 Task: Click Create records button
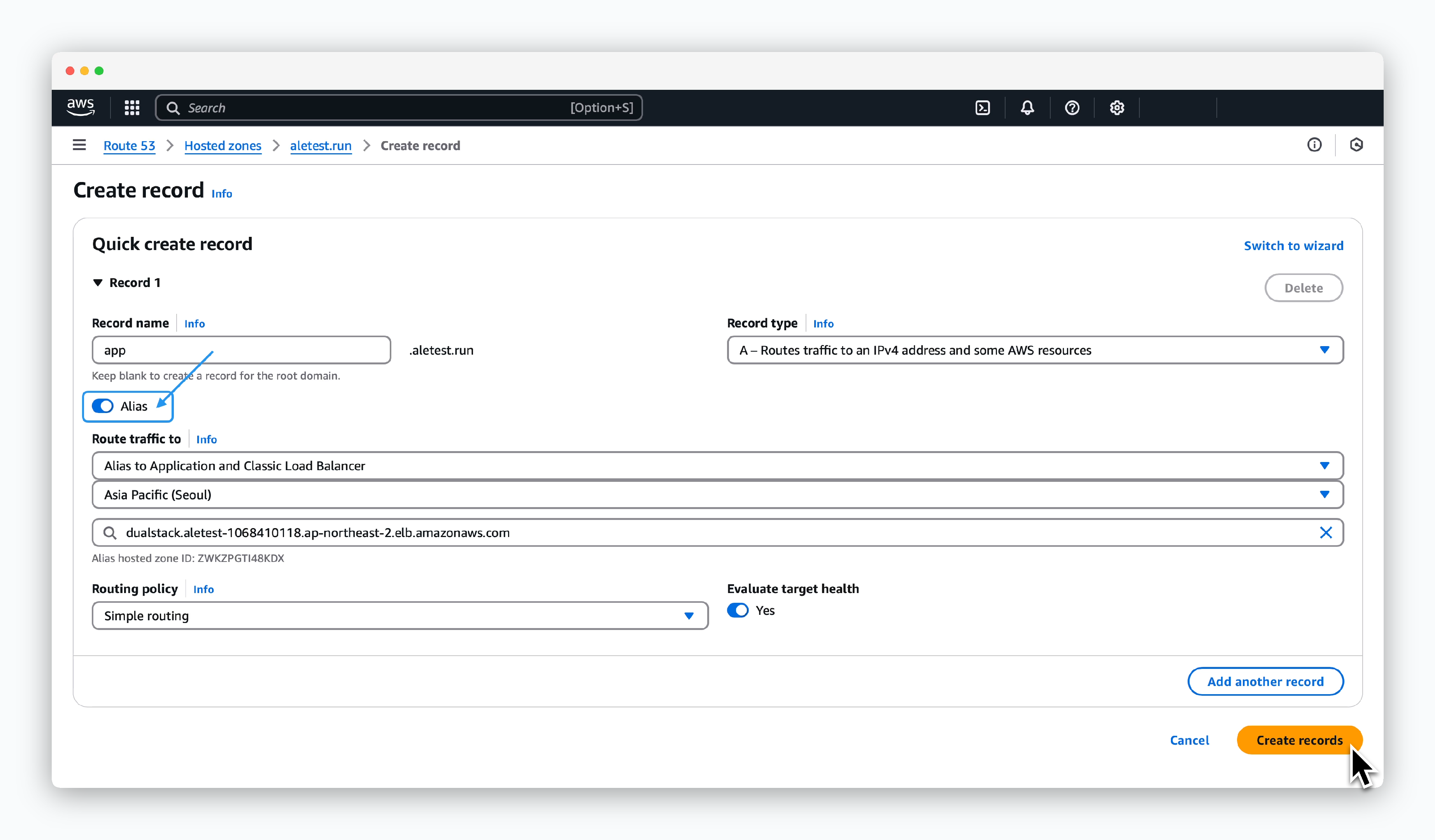tap(1300, 740)
